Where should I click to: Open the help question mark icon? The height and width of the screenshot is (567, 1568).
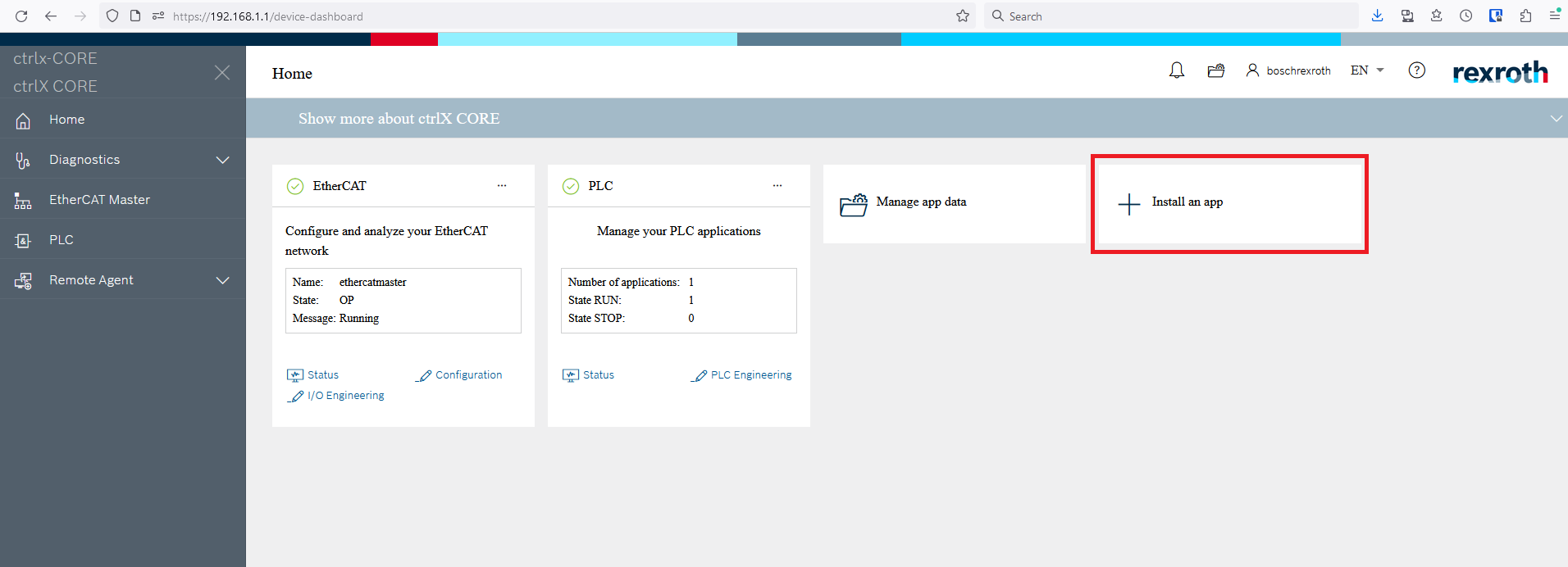click(1416, 70)
